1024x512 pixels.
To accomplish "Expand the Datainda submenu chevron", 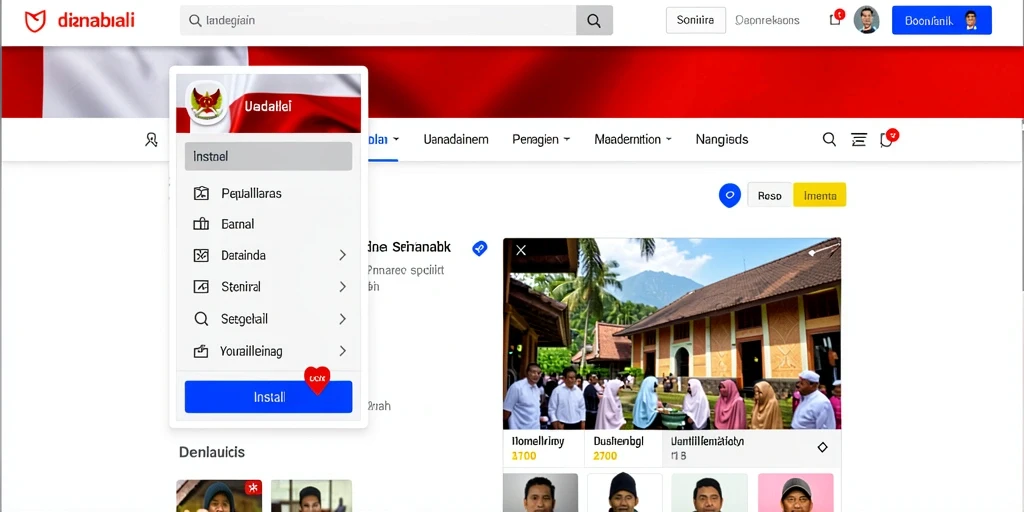I will click(x=342, y=255).
